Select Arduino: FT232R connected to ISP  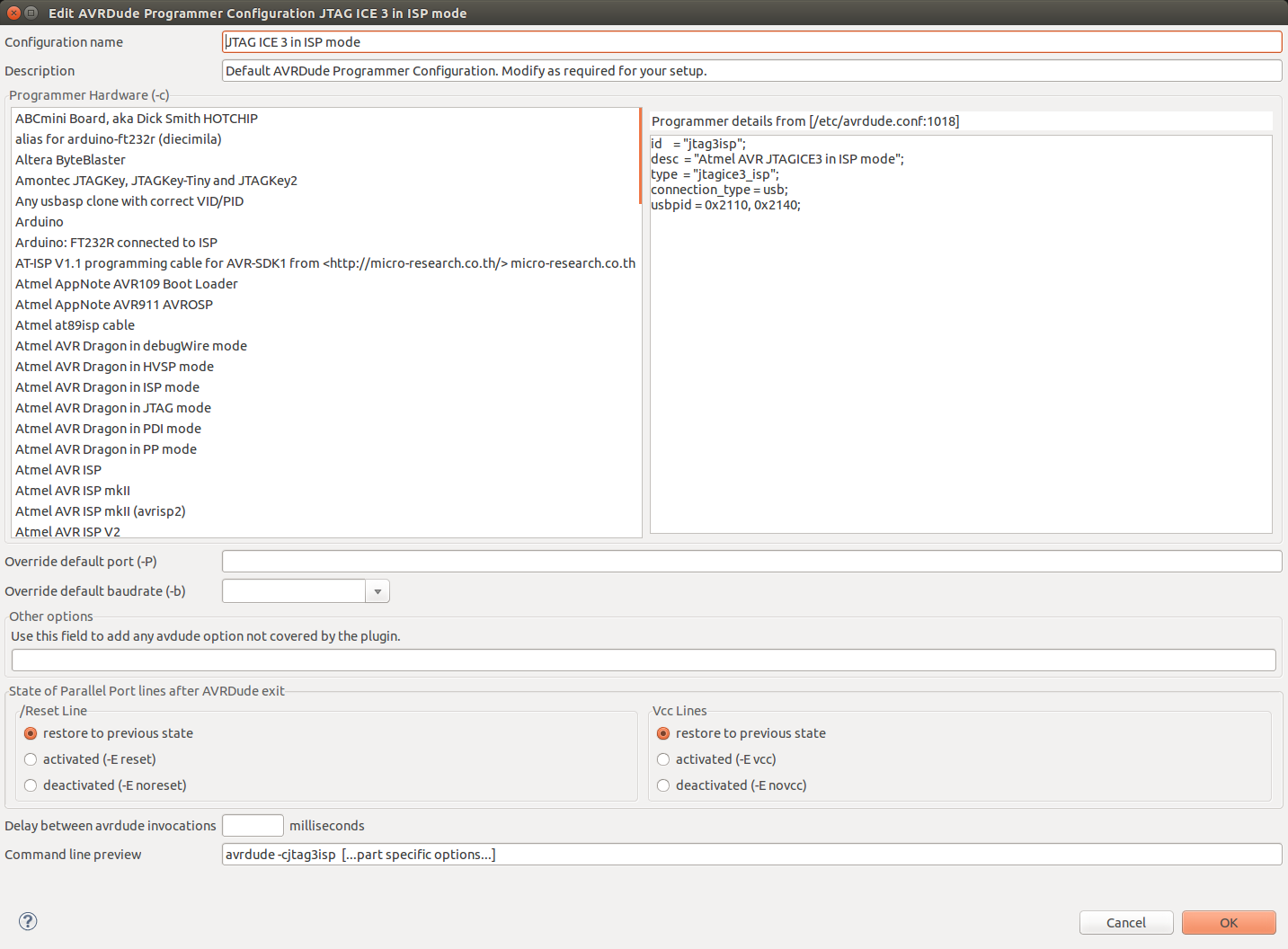[x=324, y=243]
